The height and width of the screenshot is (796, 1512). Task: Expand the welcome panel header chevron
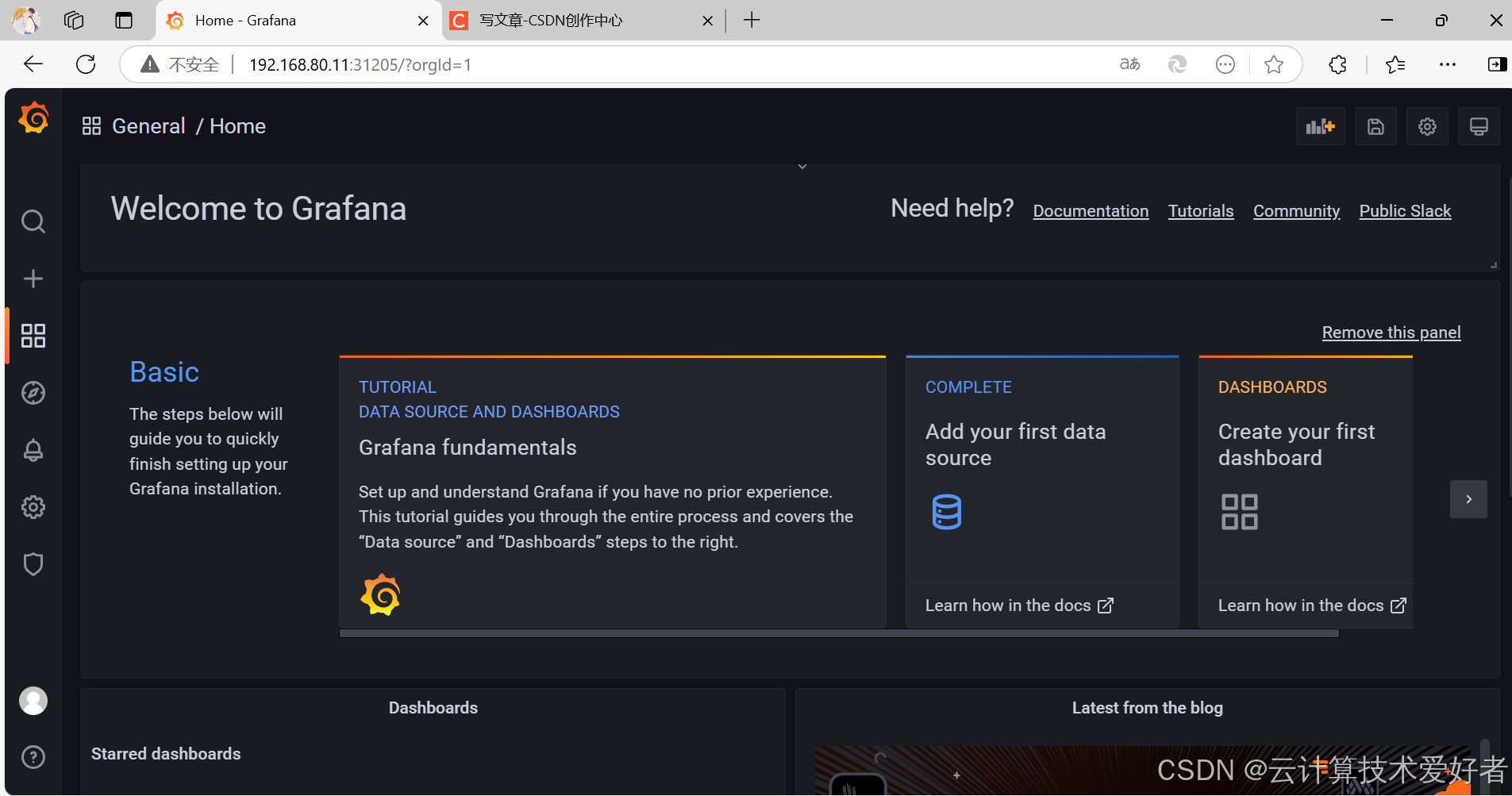pos(802,167)
